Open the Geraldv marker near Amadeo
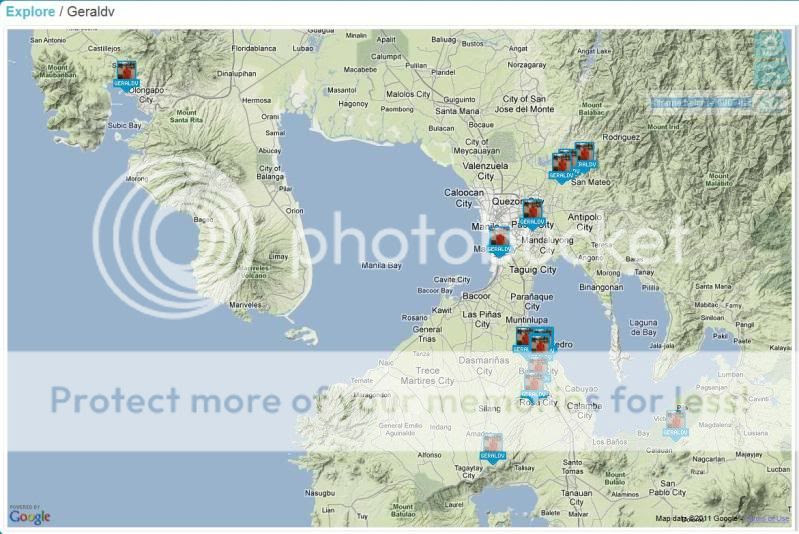Screen dimensions: 799x534 coord(492,448)
